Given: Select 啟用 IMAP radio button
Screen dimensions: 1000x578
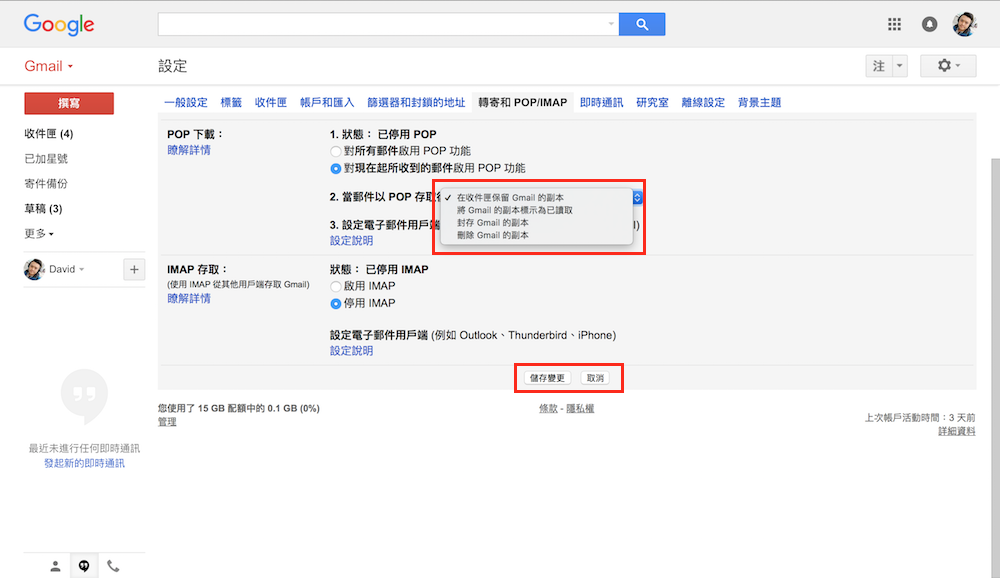Looking at the screenshot, I should pyautogui.click(x=336, y=286).
